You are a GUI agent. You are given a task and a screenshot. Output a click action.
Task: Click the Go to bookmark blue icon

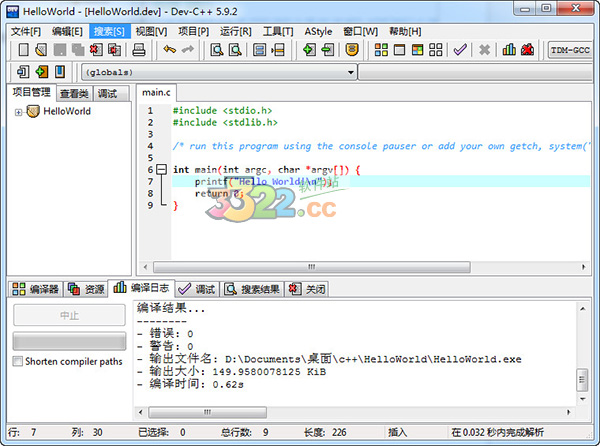(x=60, y=72)
